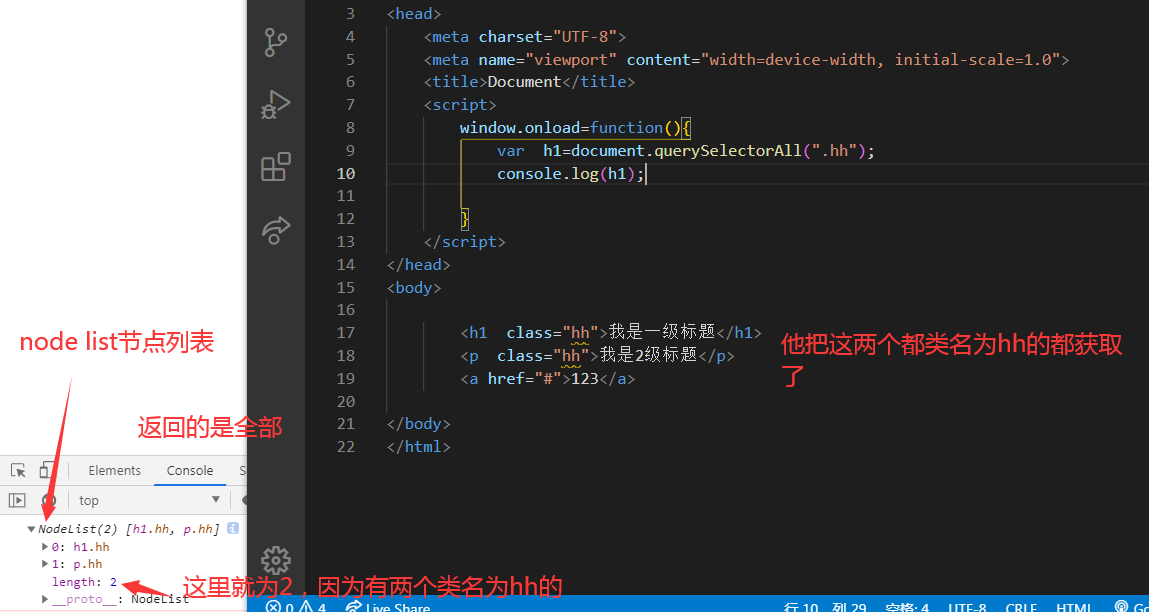Clear the DevTools console output
This screenshot has height=612, width=1149.
coord(48,500)
